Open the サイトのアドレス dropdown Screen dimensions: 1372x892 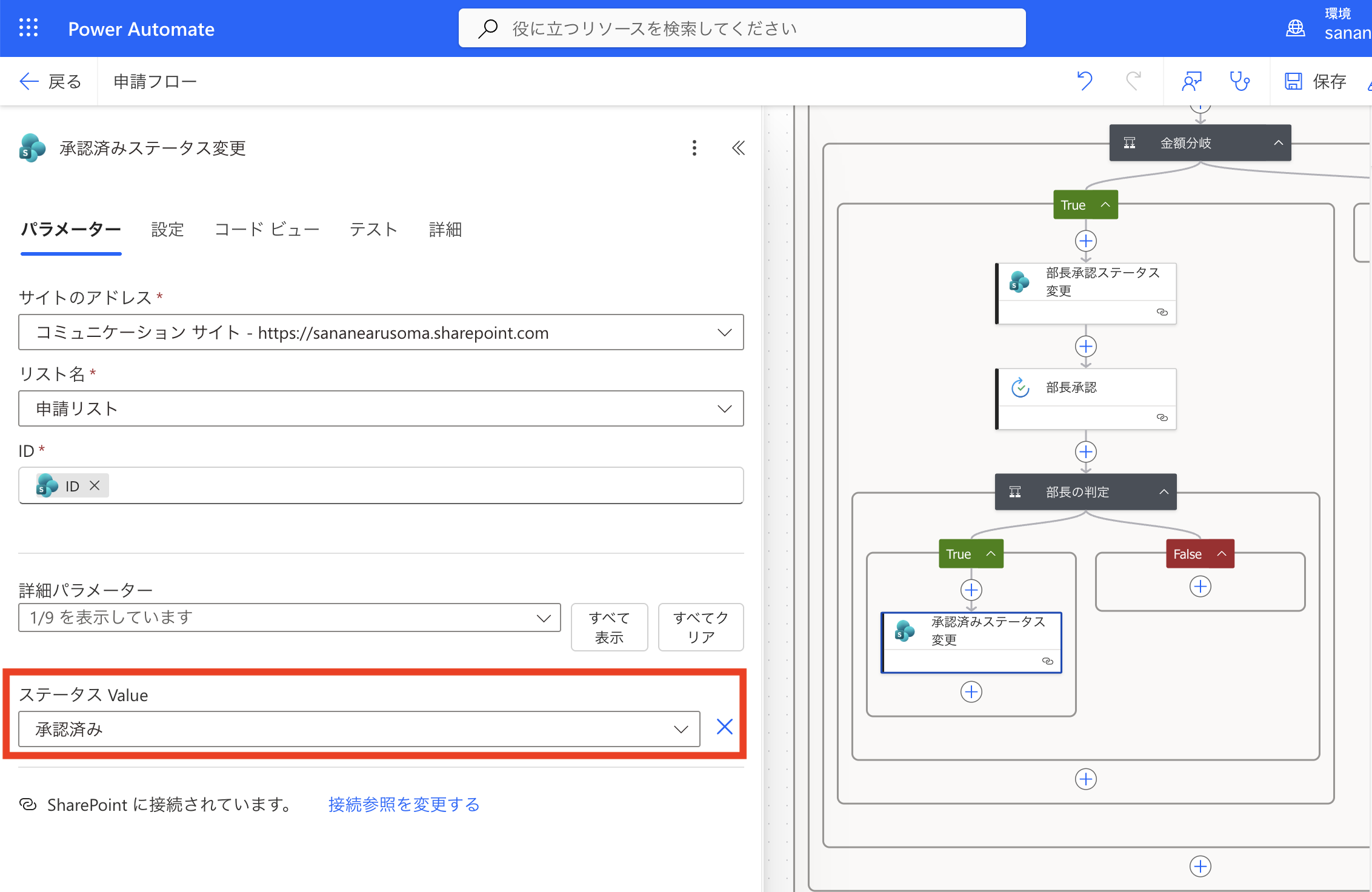coord(381,332)
